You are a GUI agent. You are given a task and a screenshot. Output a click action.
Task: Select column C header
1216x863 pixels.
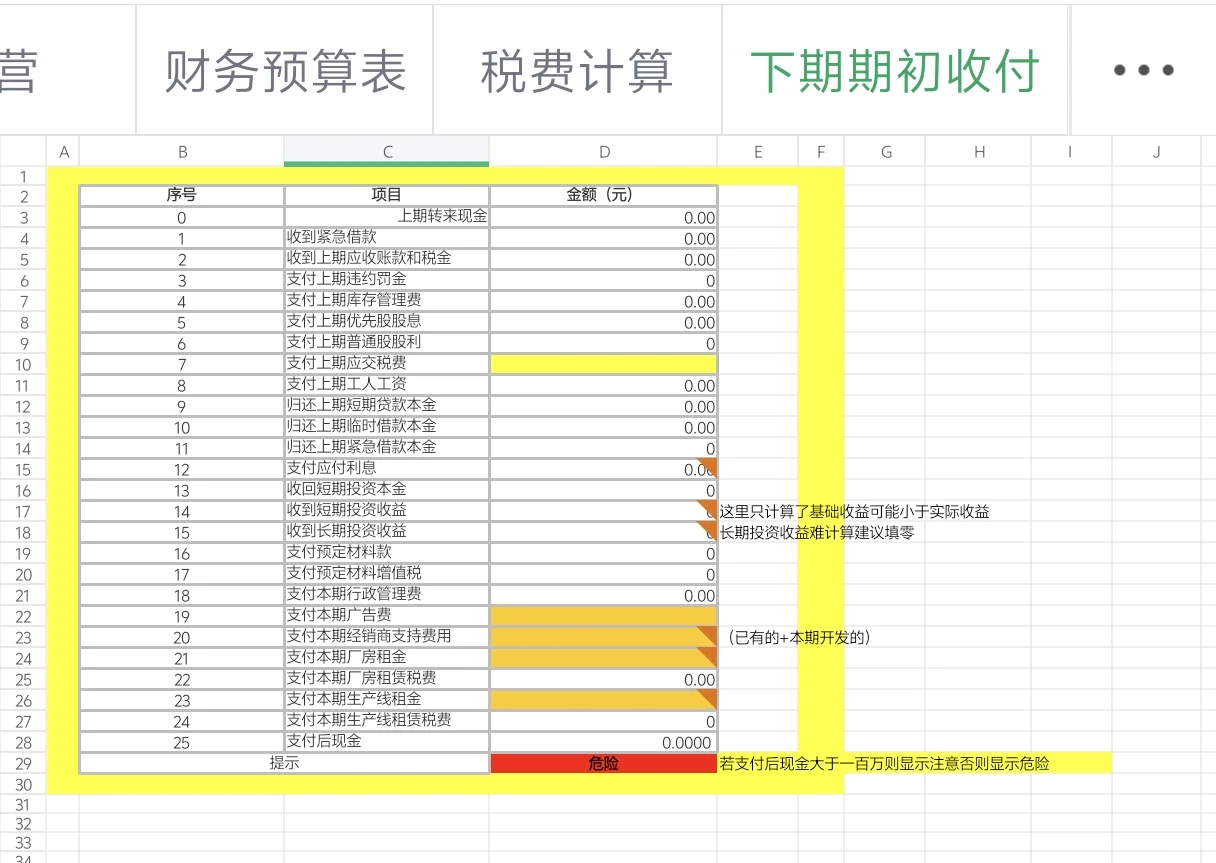click(386, 151)
